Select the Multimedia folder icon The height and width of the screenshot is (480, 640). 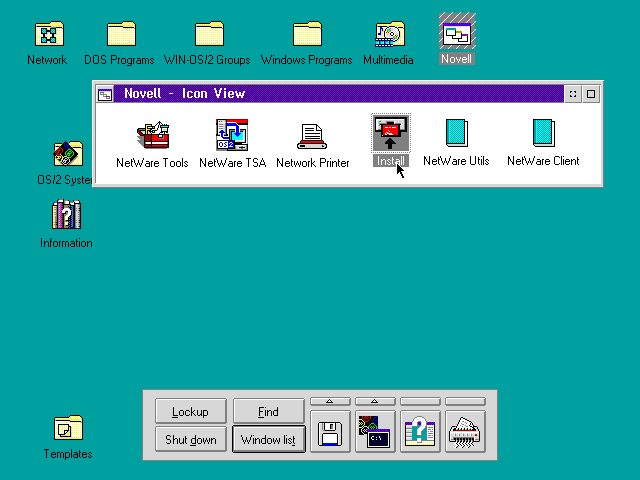[x=390, y=34]
